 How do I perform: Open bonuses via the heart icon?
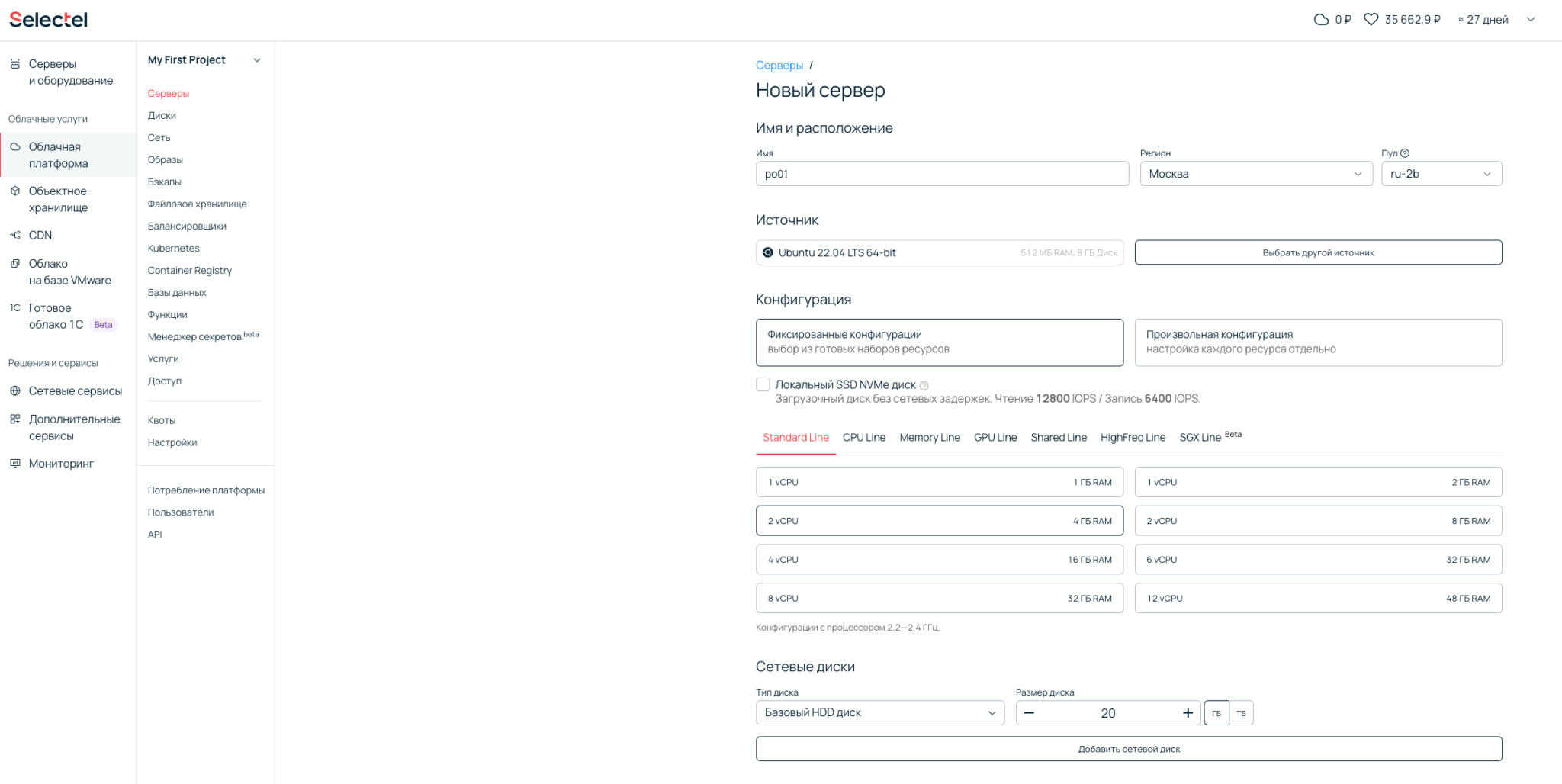pos(1371,19)
